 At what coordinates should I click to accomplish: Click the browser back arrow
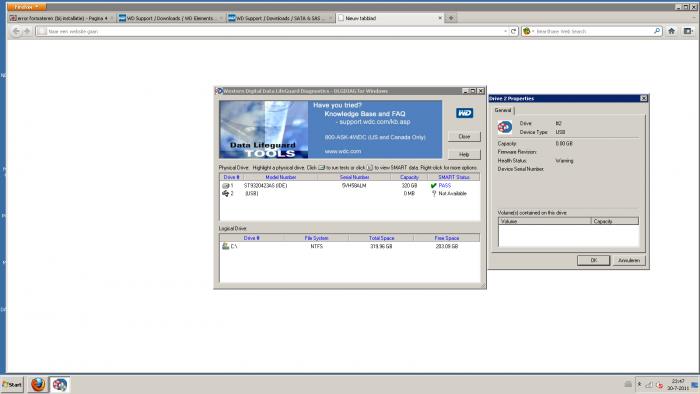tap(16, 31)
